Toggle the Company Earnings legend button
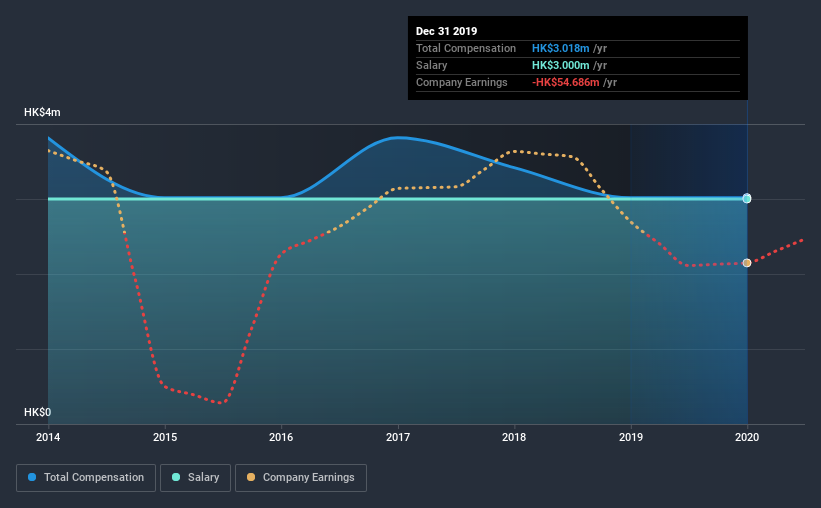Screen dimensions: 821x508 pyautogui.click(x=301, y=478)
